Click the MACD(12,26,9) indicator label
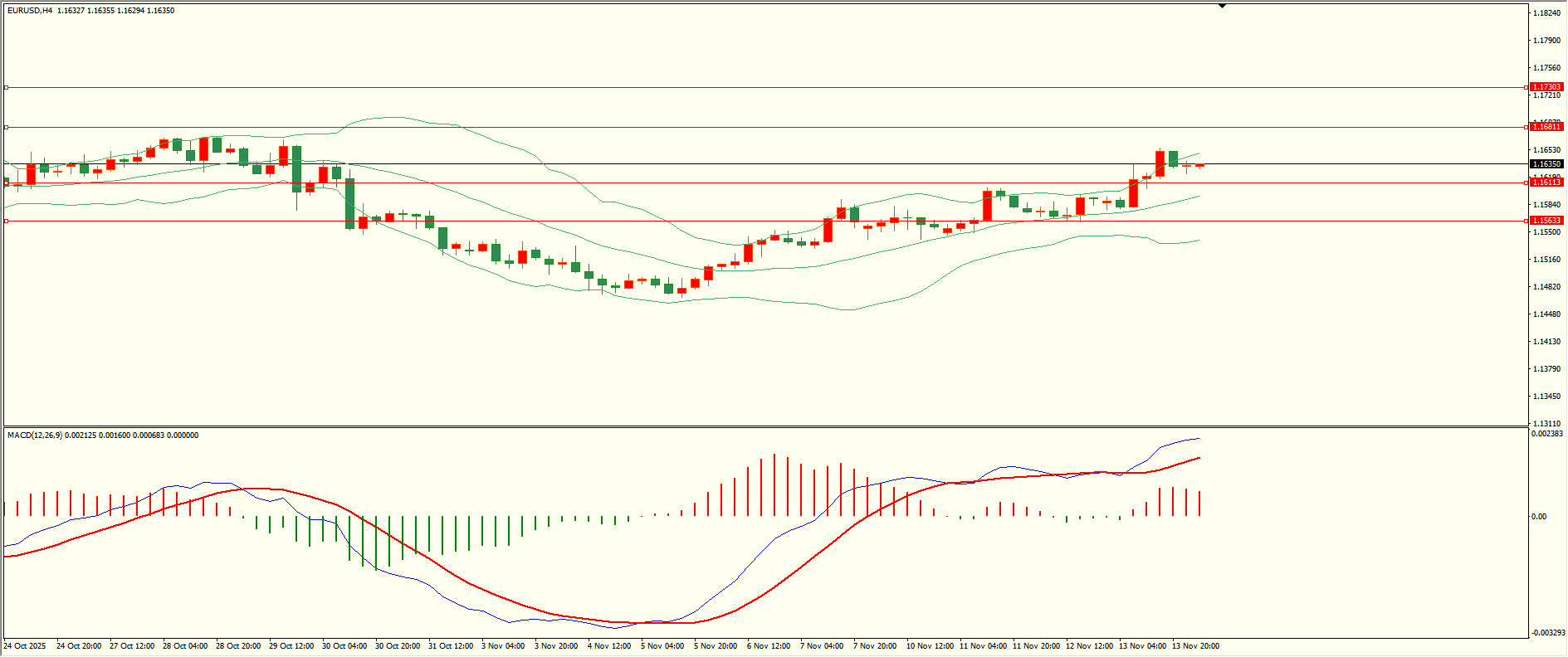1568x657 pixels. (x=33, y=436)
